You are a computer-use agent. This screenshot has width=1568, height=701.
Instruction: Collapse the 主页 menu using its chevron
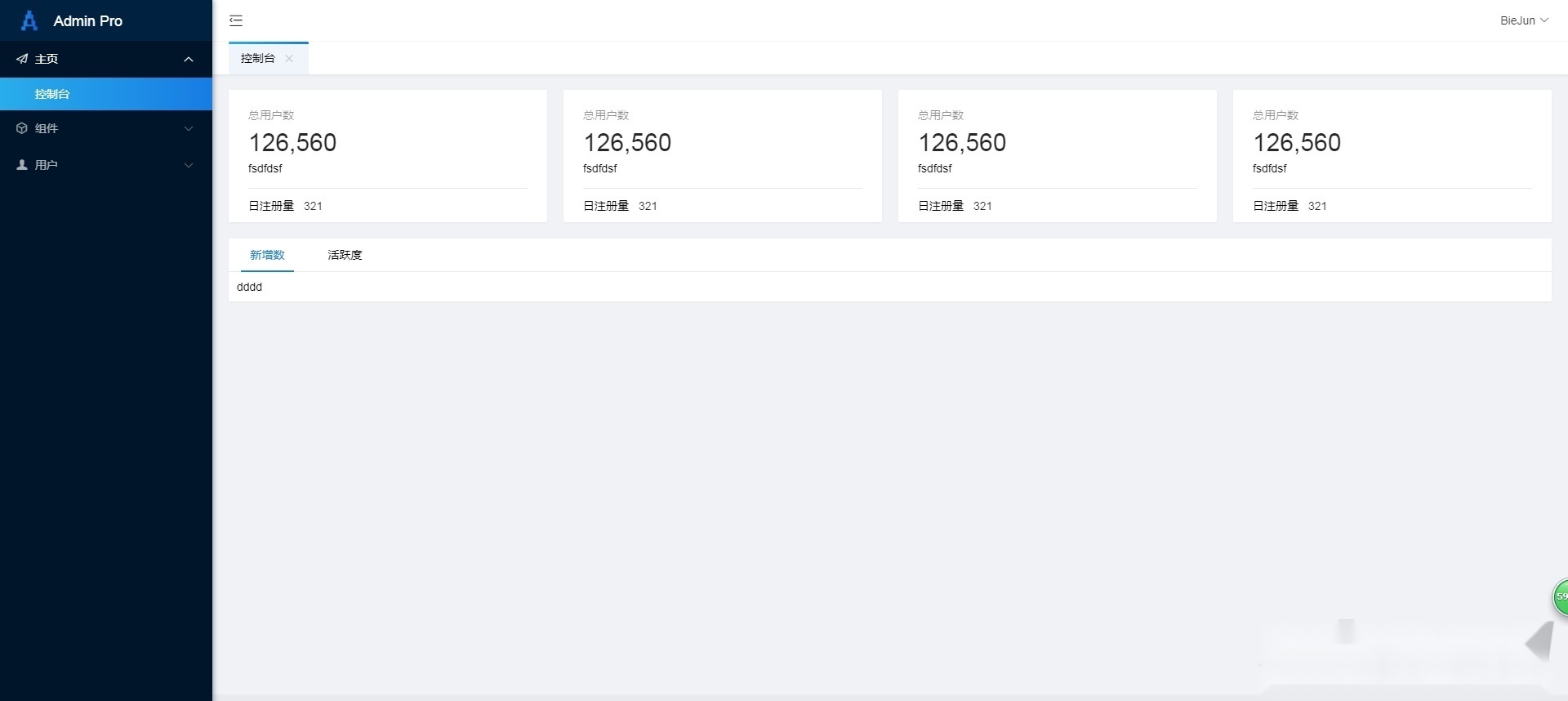click(x=189, y=59)
